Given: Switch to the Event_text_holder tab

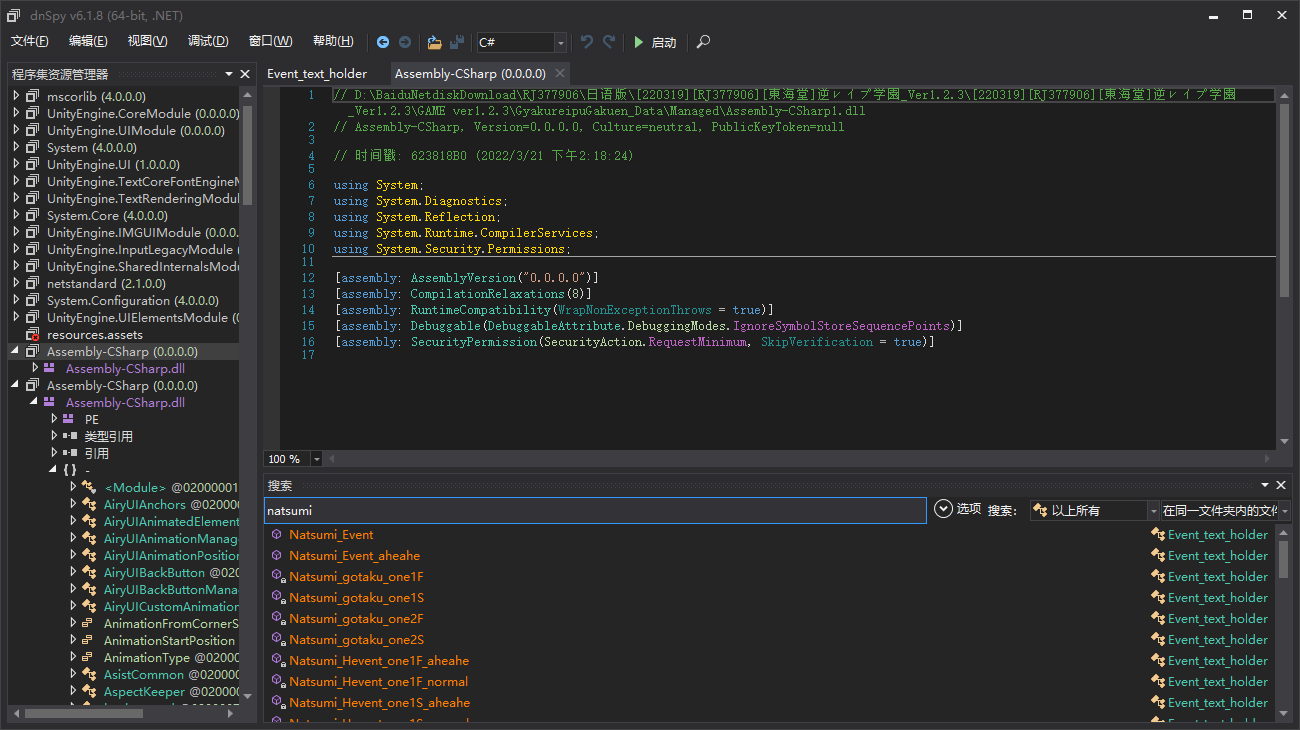Looking at the screenshot, I should pos(317,74).
